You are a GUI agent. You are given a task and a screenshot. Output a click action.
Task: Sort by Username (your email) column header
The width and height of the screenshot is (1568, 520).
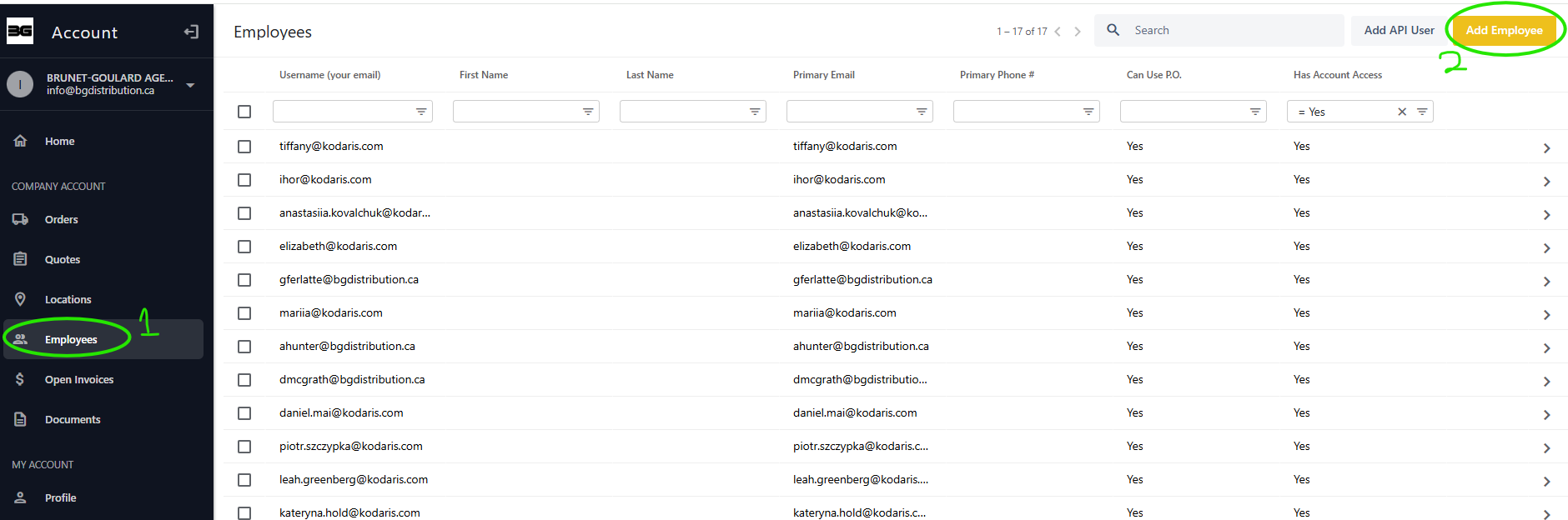tap(329, 75)
